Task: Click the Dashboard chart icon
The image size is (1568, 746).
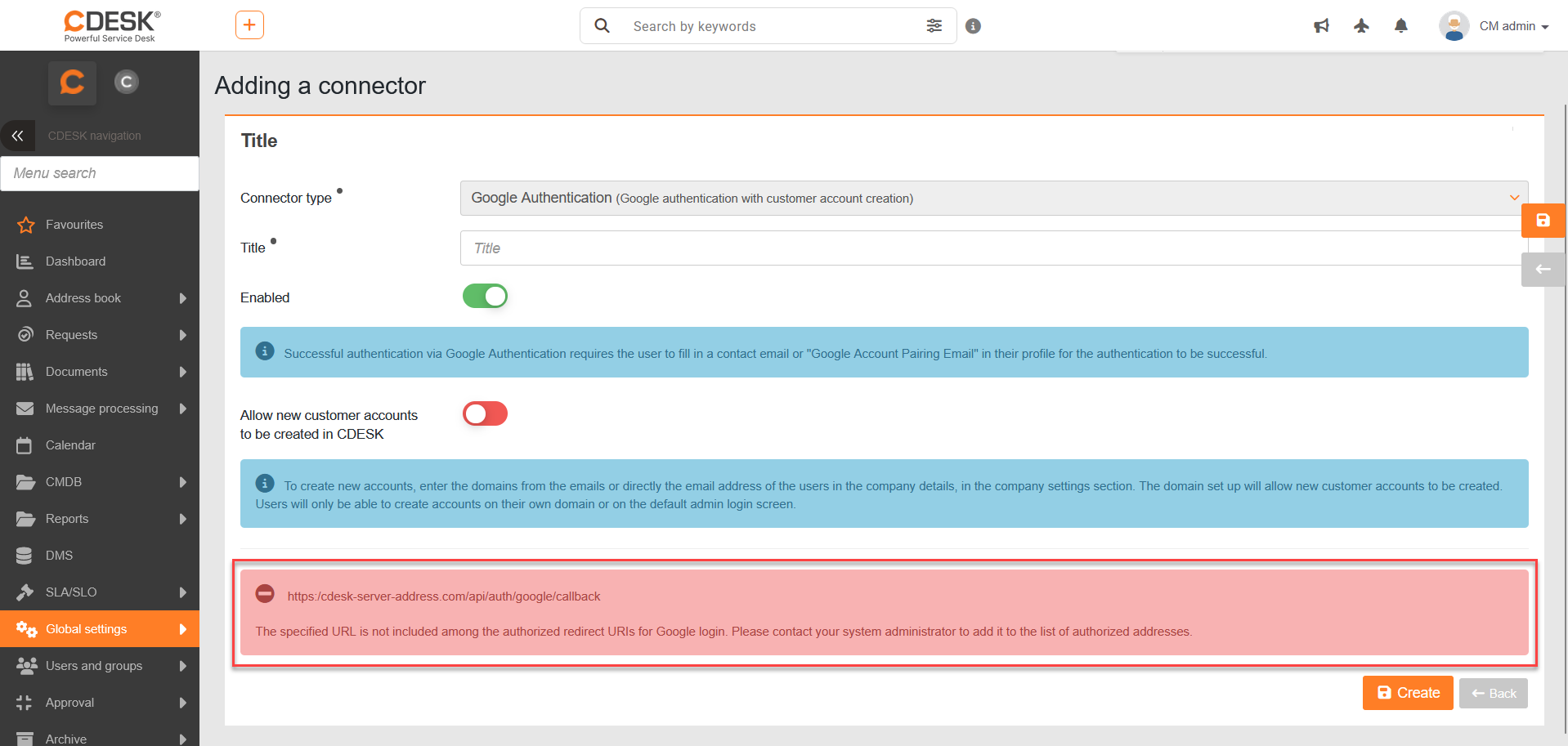Action: coord(25,261)
